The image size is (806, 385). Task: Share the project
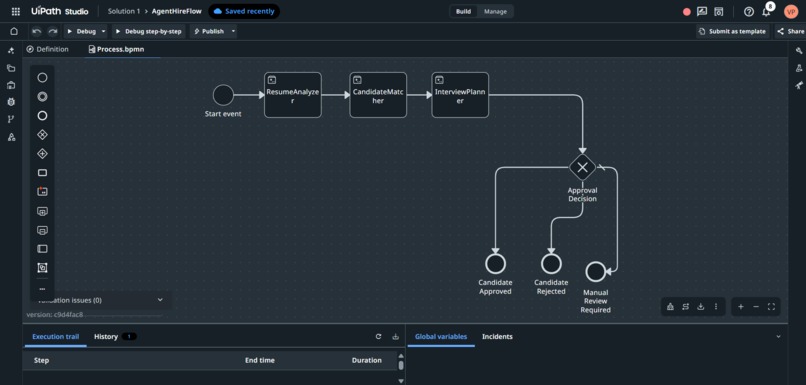click(791, 31)
